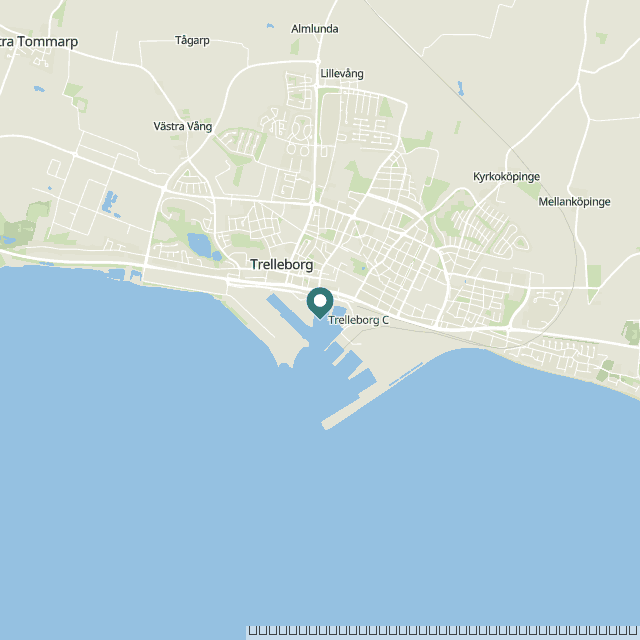Select the Trelleborg C station label
Image resolution: width=640 pixels, height=640 pixels.
pos(358,320)
